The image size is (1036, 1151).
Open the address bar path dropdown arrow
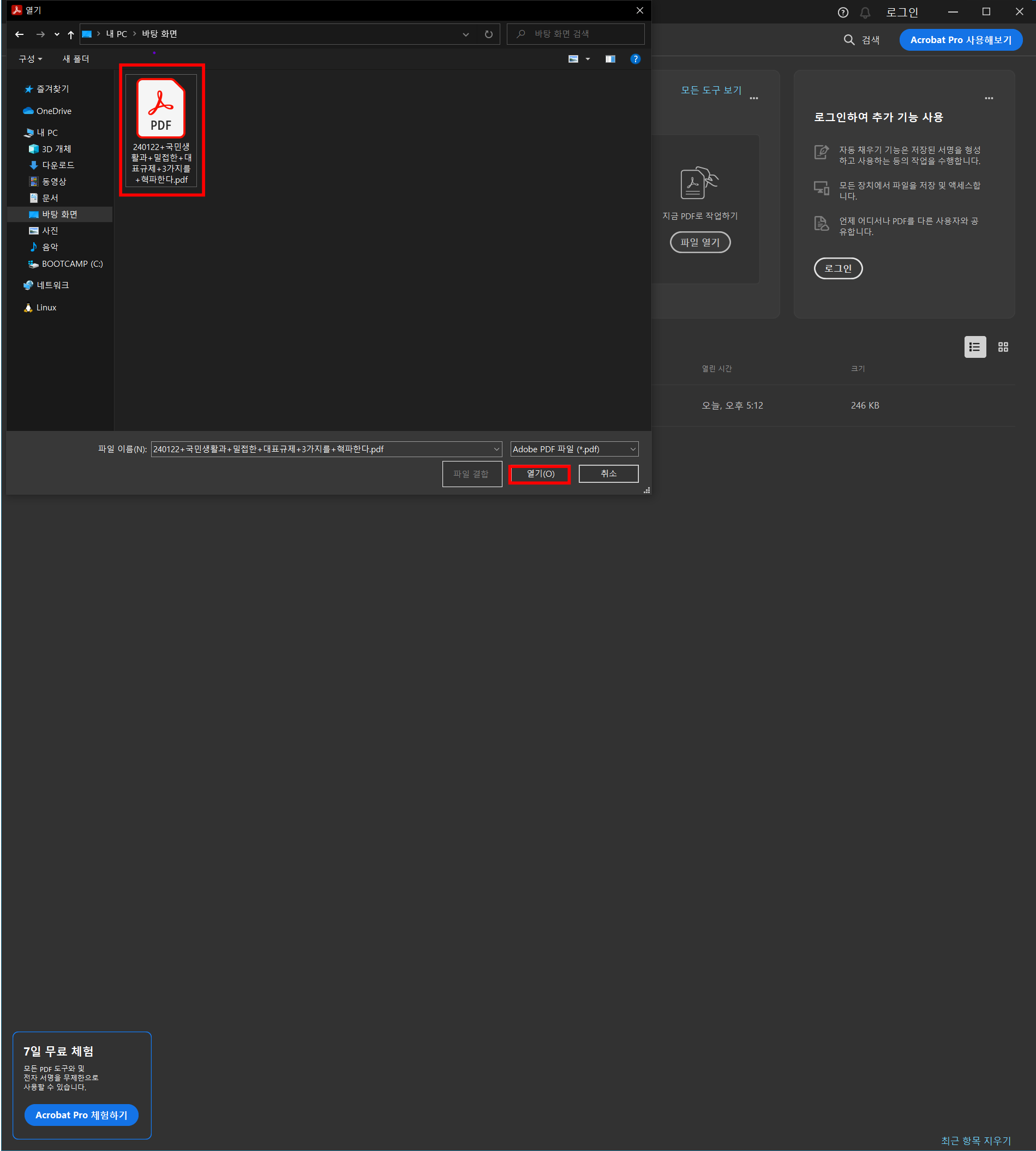pyautogui.click(x=466, y=34)
